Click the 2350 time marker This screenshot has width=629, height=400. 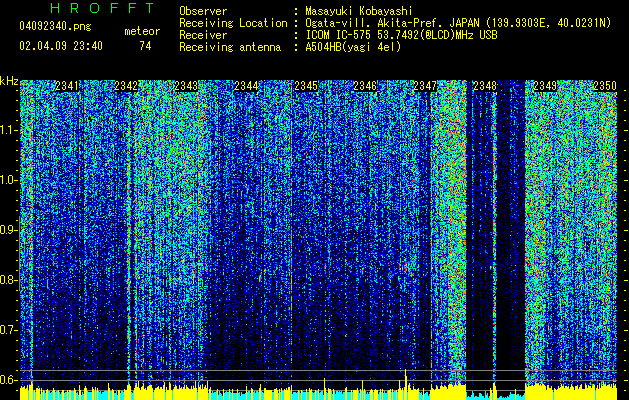(x=605, y=86)
